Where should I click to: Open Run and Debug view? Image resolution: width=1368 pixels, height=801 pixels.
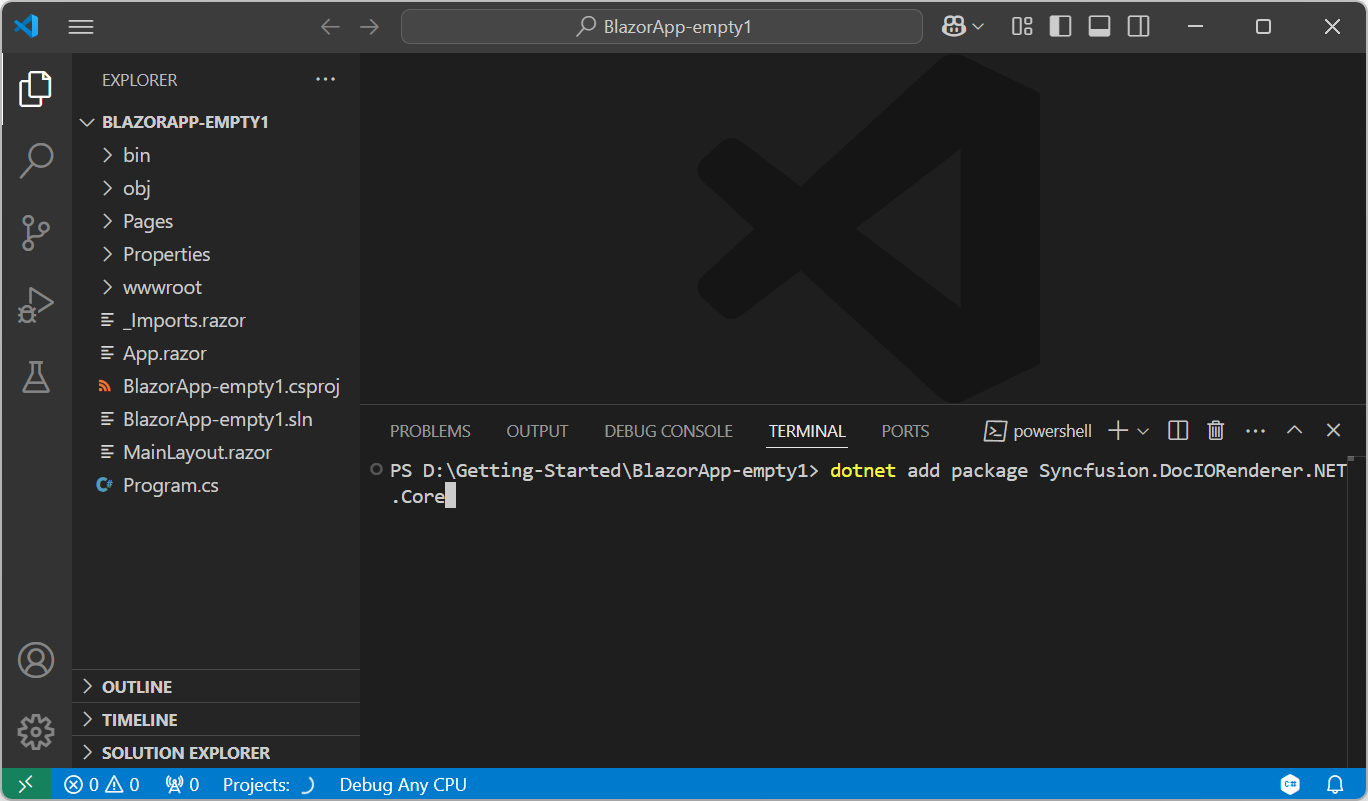click(x=36, y=305)
